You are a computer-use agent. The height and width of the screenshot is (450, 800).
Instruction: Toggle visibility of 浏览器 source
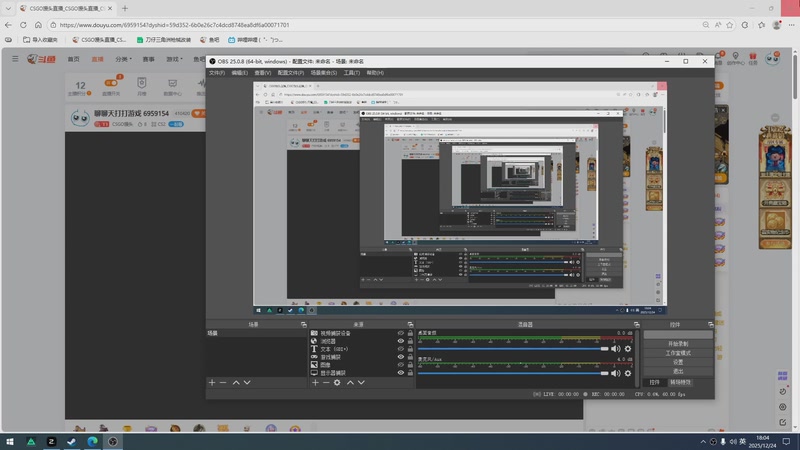pos(401,341)
